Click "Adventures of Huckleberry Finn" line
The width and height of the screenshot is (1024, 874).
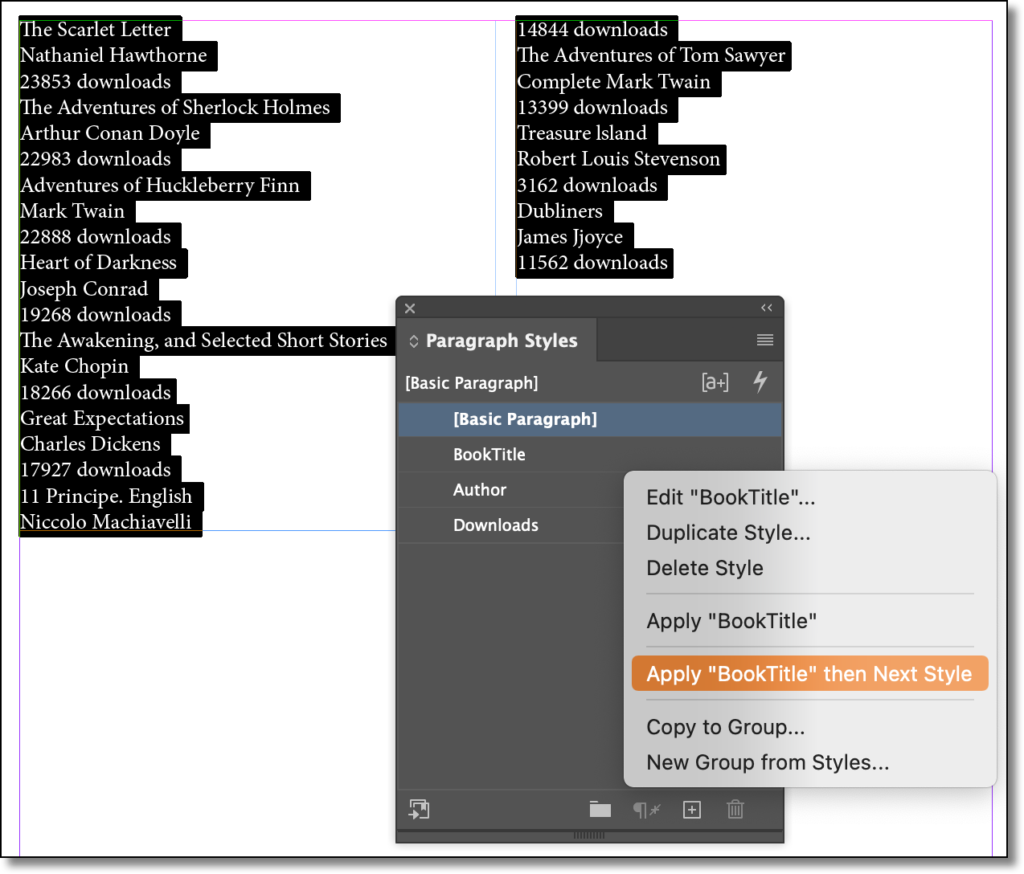point(160,186)
